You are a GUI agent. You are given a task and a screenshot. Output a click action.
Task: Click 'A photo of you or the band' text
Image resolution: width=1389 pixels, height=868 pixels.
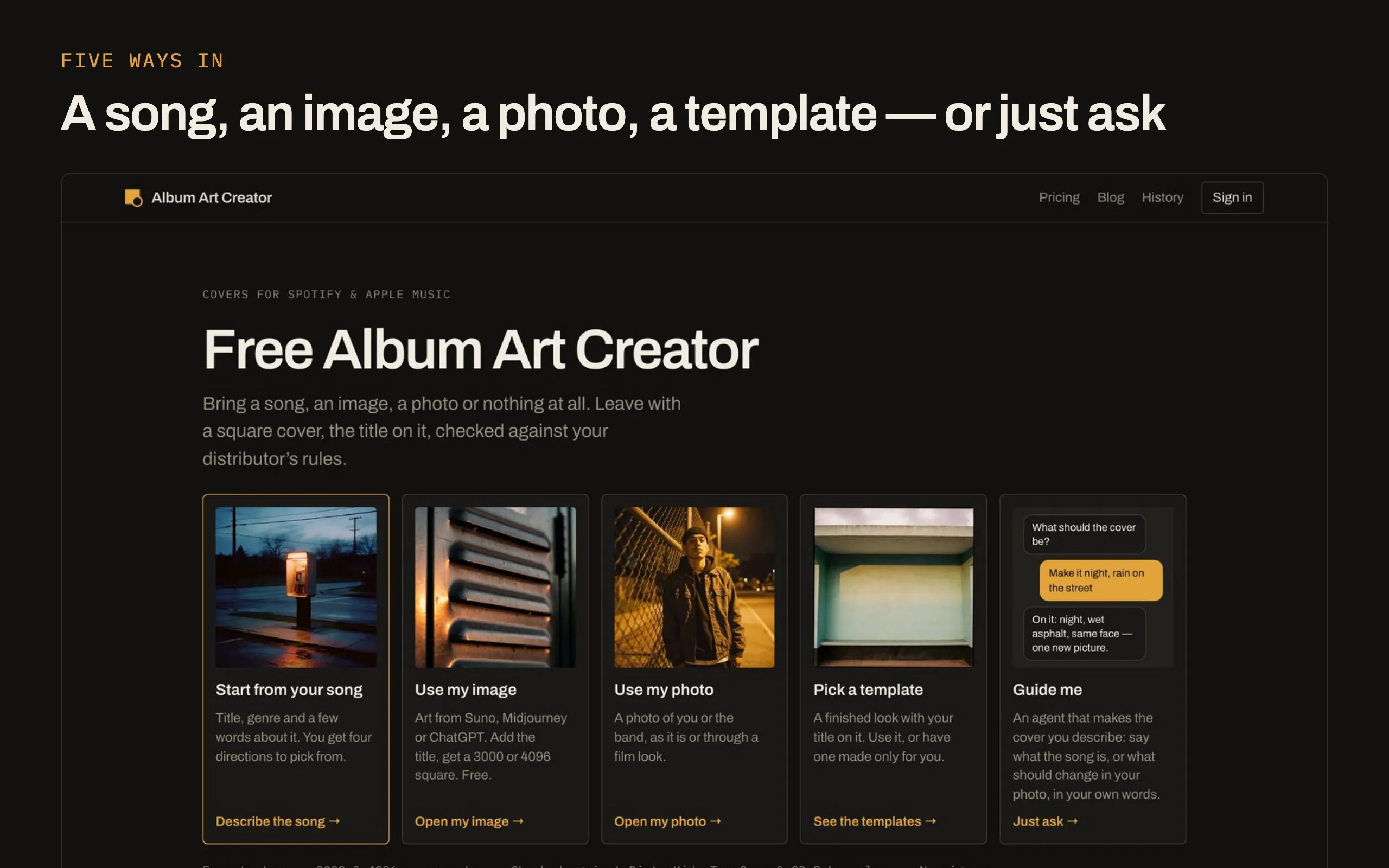click(x=686, y=737)
